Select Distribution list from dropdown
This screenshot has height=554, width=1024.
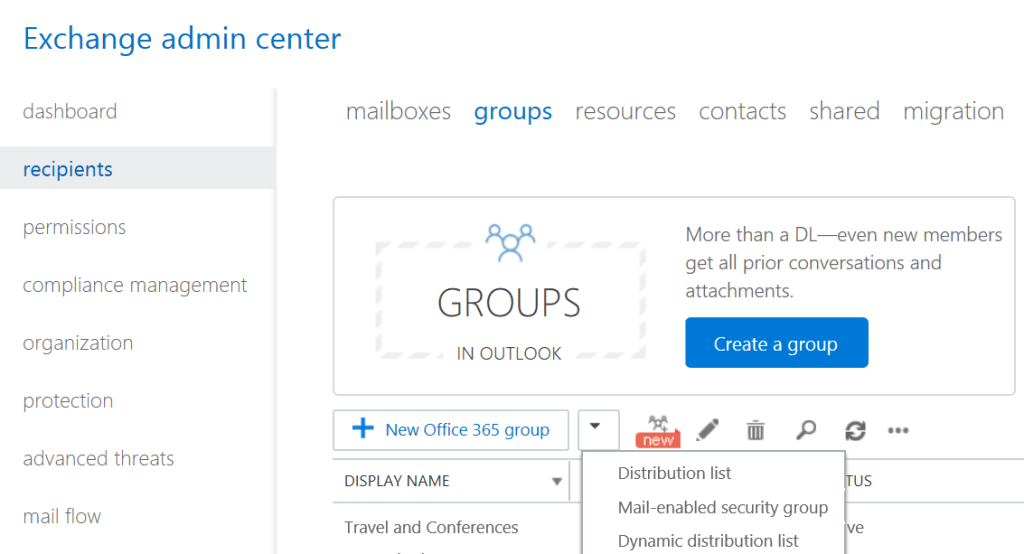coord(674,473)
